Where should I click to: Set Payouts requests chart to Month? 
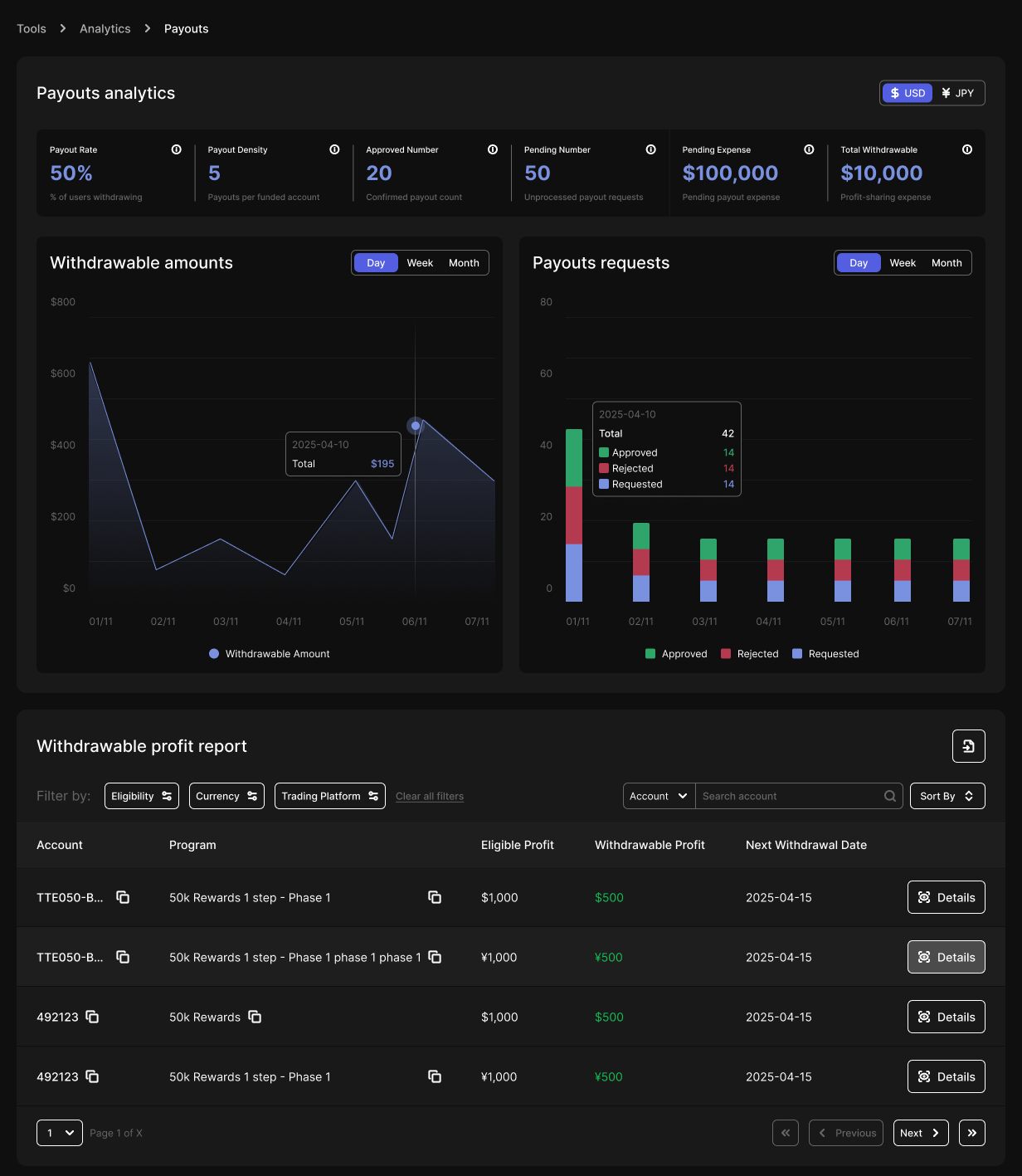pos(946,263)
